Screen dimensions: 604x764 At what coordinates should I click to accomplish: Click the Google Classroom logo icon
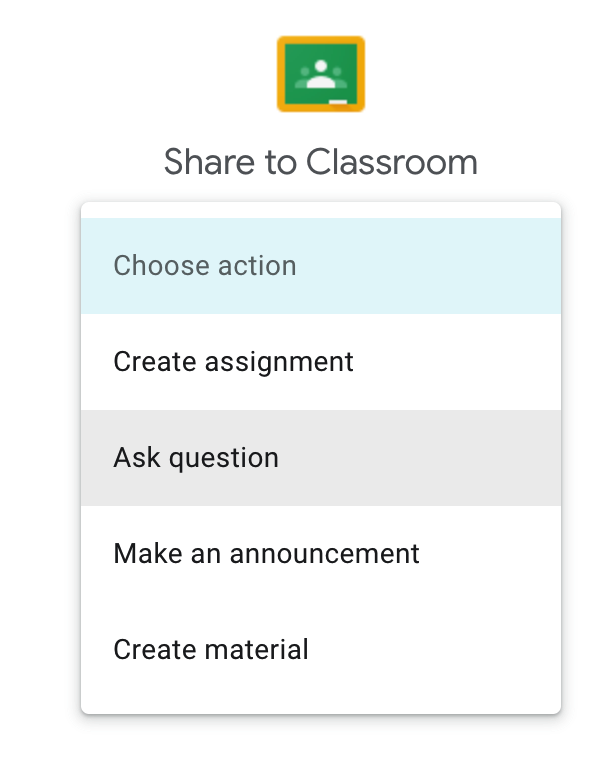click(x=321, y=74)
